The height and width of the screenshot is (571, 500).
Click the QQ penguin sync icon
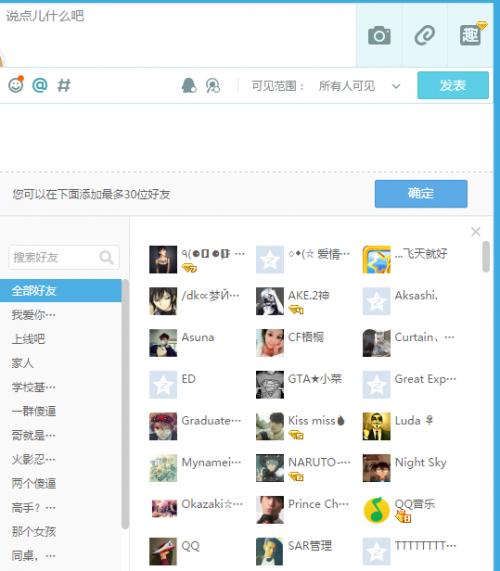(x=189, y=86)
